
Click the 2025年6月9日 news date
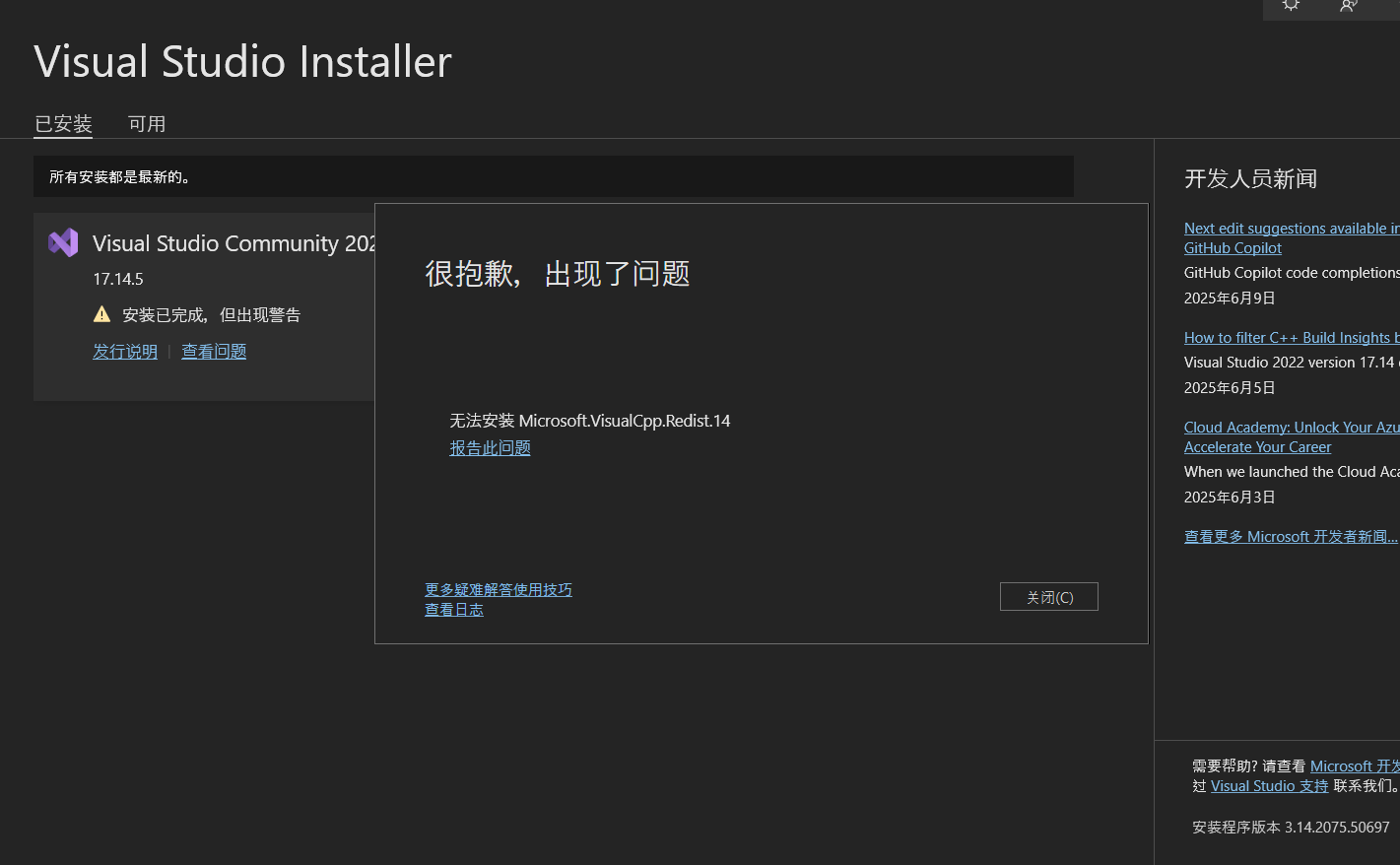click(x=1230, y=299)
